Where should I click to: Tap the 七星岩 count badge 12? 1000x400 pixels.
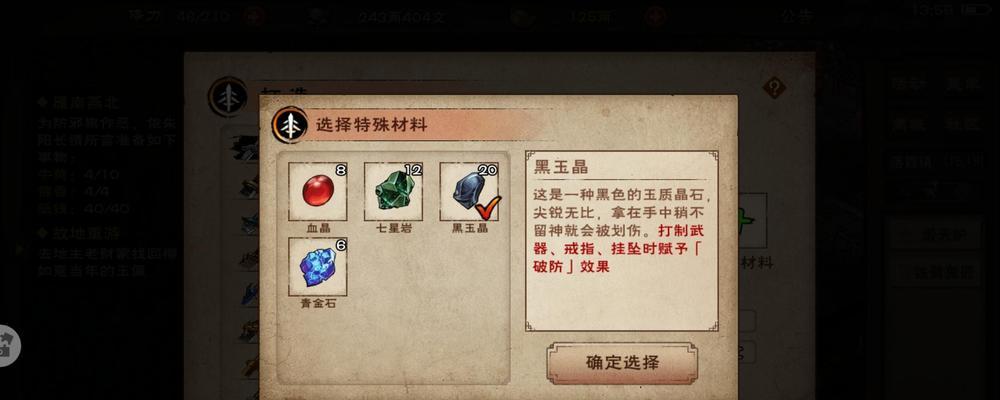point(413,170)
